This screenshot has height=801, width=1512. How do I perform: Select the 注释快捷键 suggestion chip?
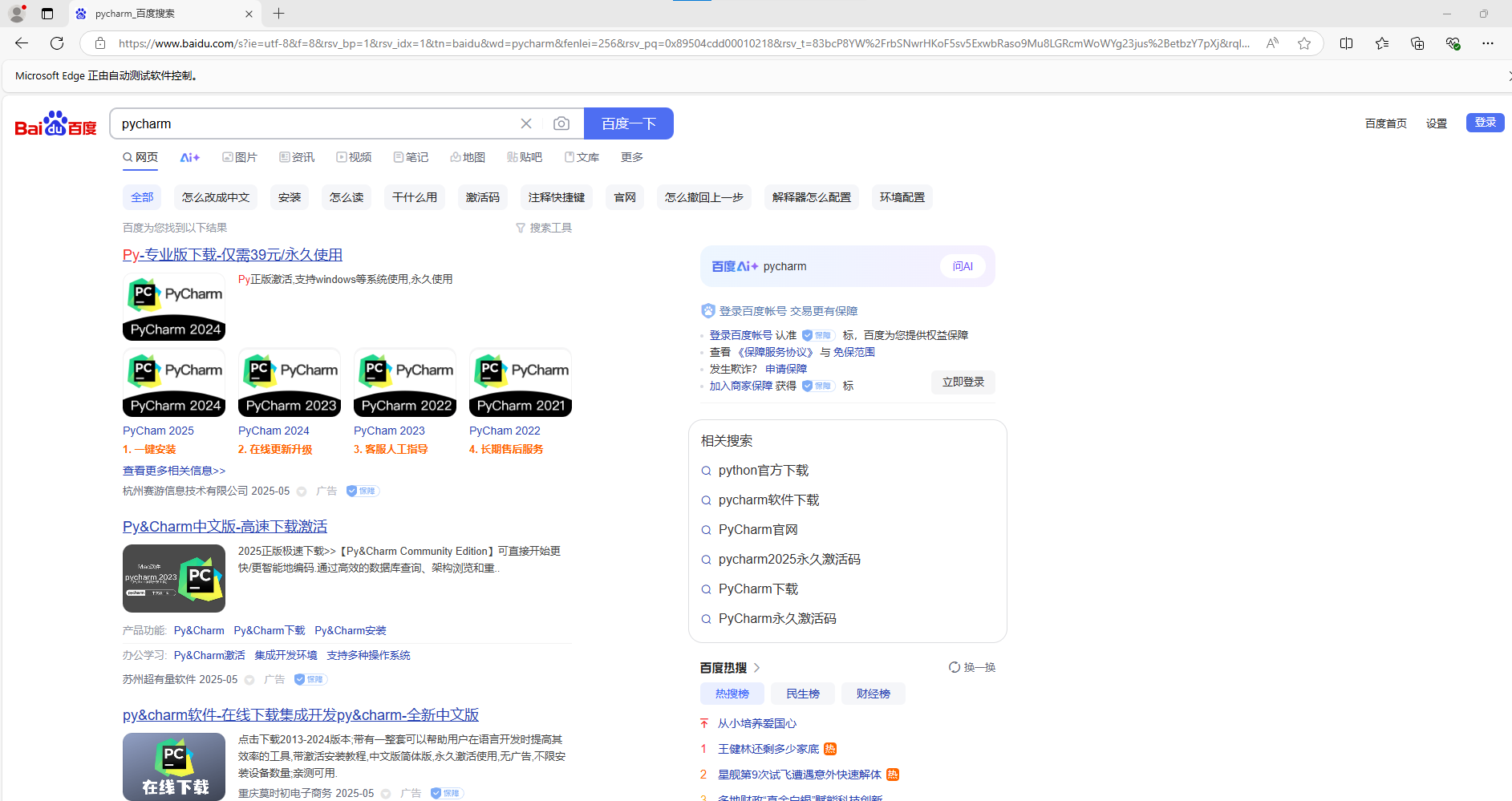coord(557,197)
